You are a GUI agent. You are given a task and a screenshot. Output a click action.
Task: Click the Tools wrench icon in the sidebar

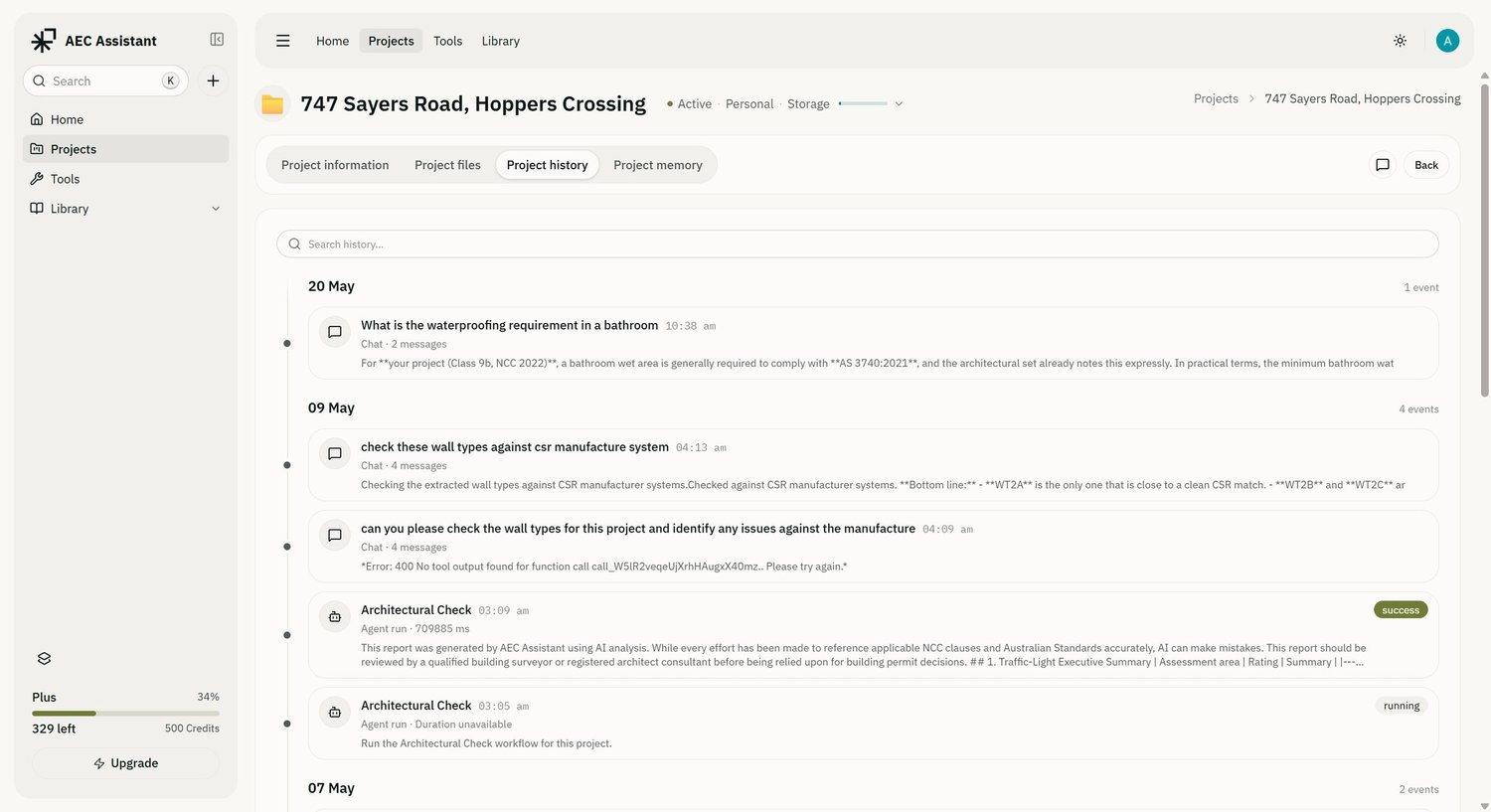click(37, 179)
